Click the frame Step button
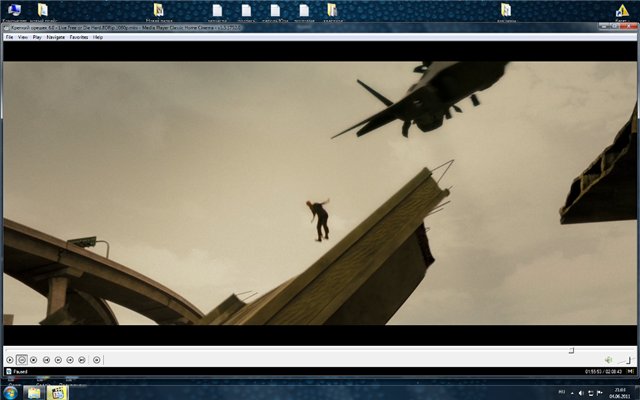Screen dimensions: 640x400 click(96, 360)
